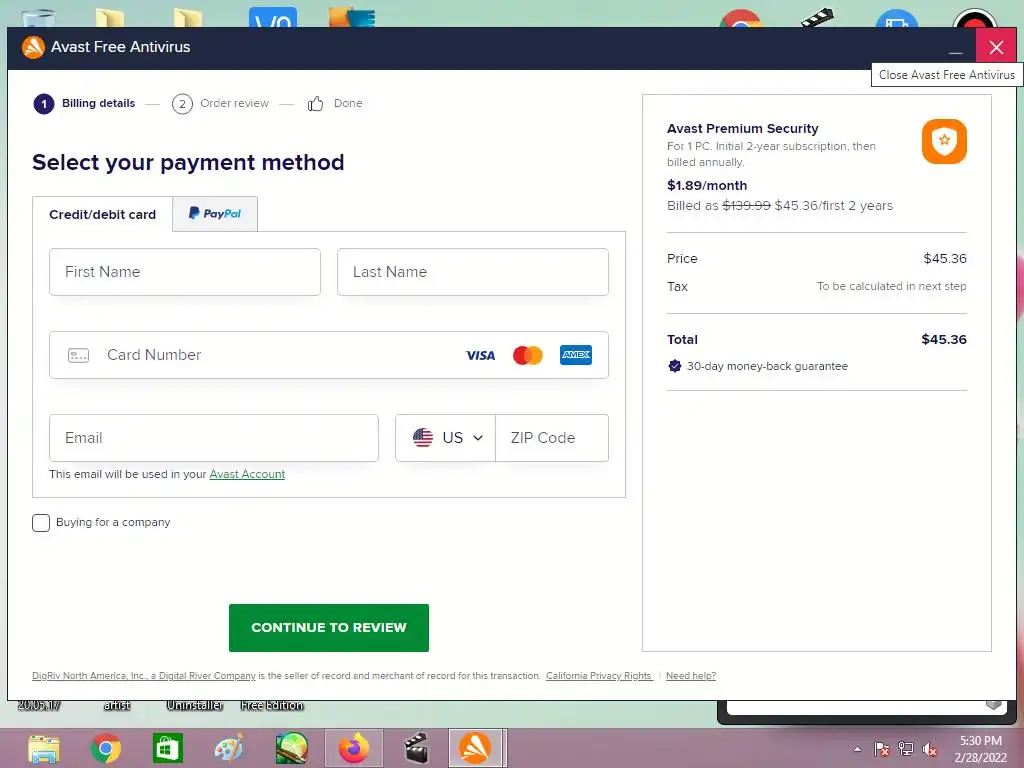Switch to Firefox in the taskbar
Viewport: 1024px width, 768px height.
[353, 748]
